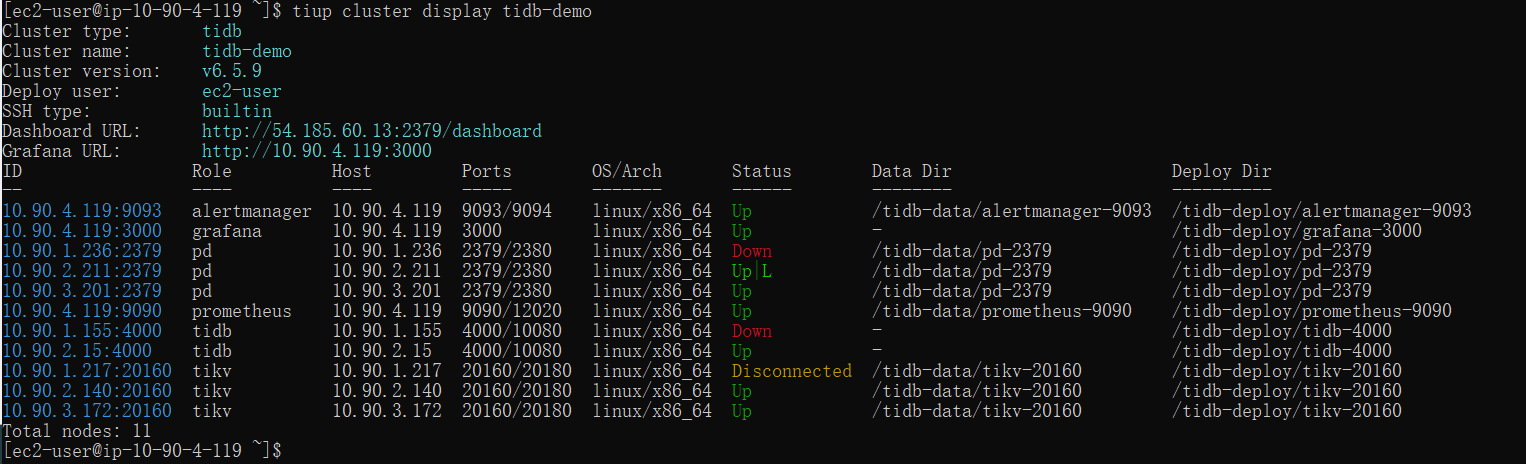Select the grafana node ID 10.90.4.119:3000
This screenshot has width=1526, height=464.
81,231
